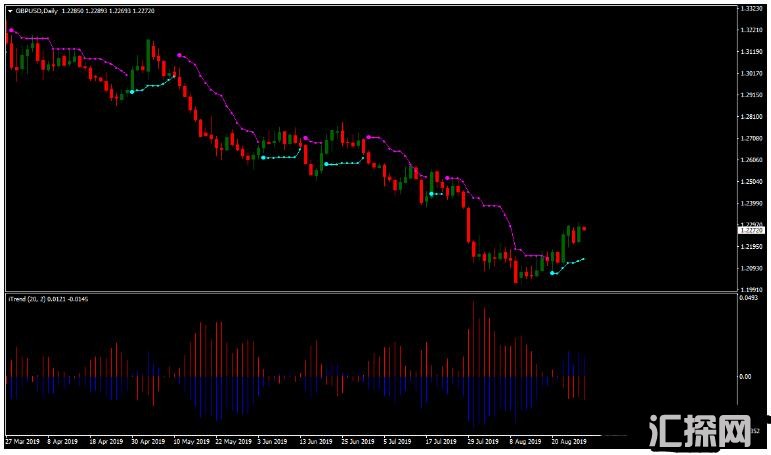Select the current price tag 1.22720
Viewport: 771px width, 455px height.
pyautogui.click(x=751, y=230)
